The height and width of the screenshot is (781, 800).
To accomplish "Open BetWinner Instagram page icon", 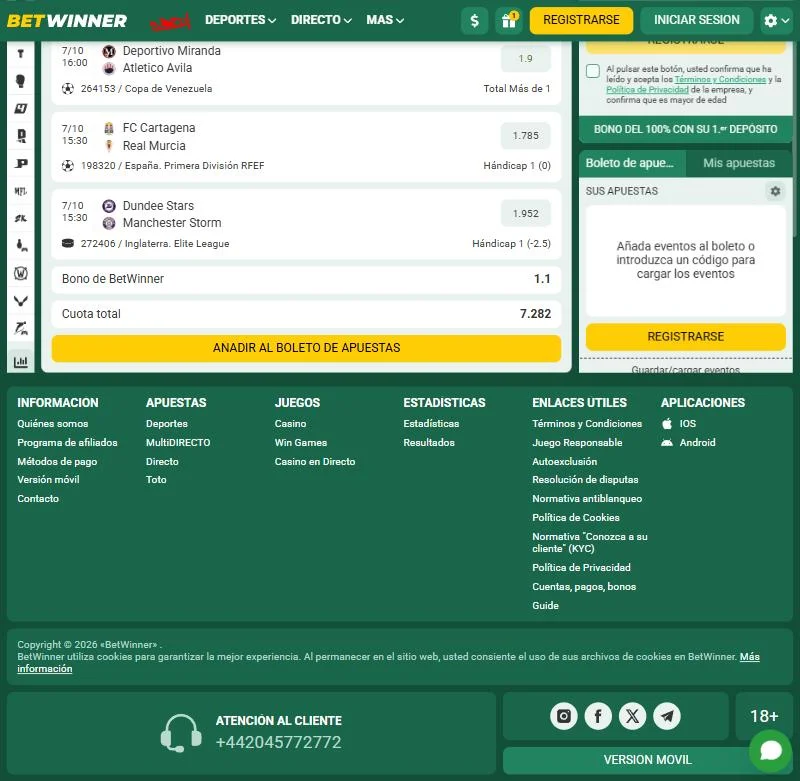I will (563, 716).
